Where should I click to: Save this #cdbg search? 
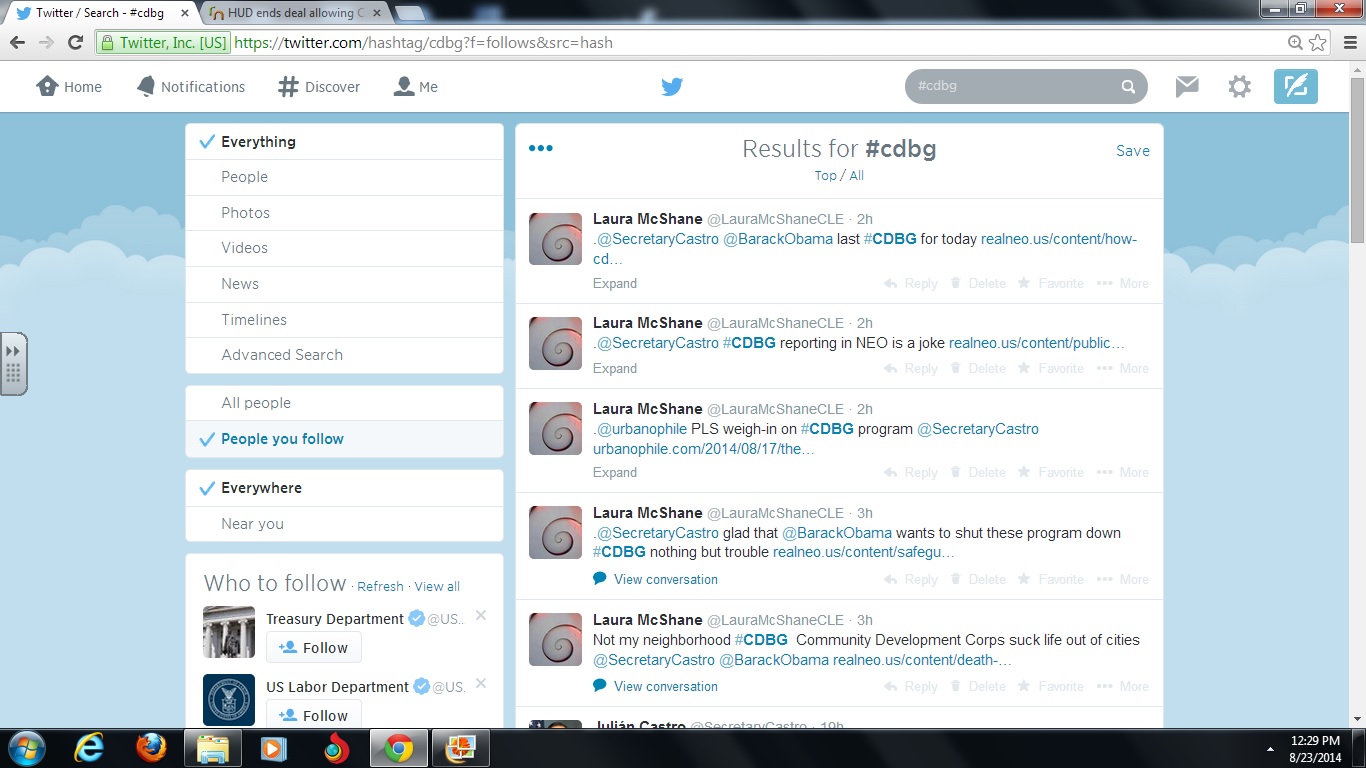coord(1133,150)
